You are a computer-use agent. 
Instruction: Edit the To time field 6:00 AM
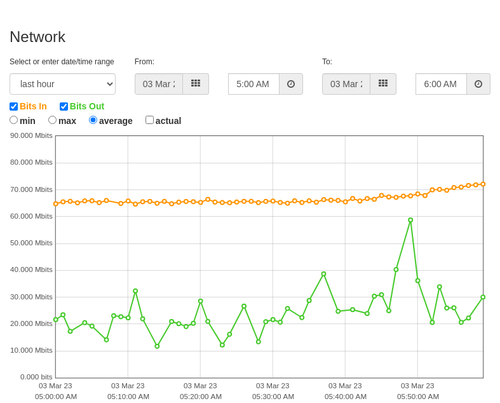[x=441, y=84]
